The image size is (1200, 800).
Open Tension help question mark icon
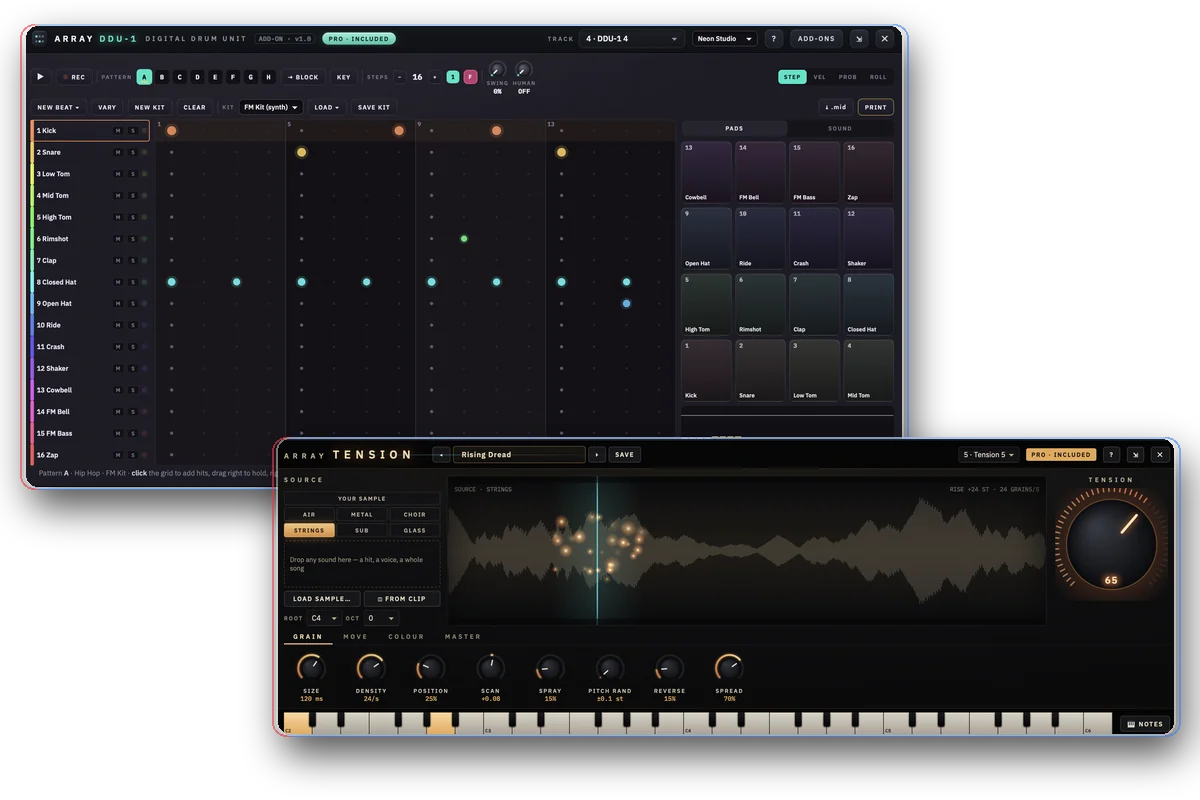point(1111,454)
